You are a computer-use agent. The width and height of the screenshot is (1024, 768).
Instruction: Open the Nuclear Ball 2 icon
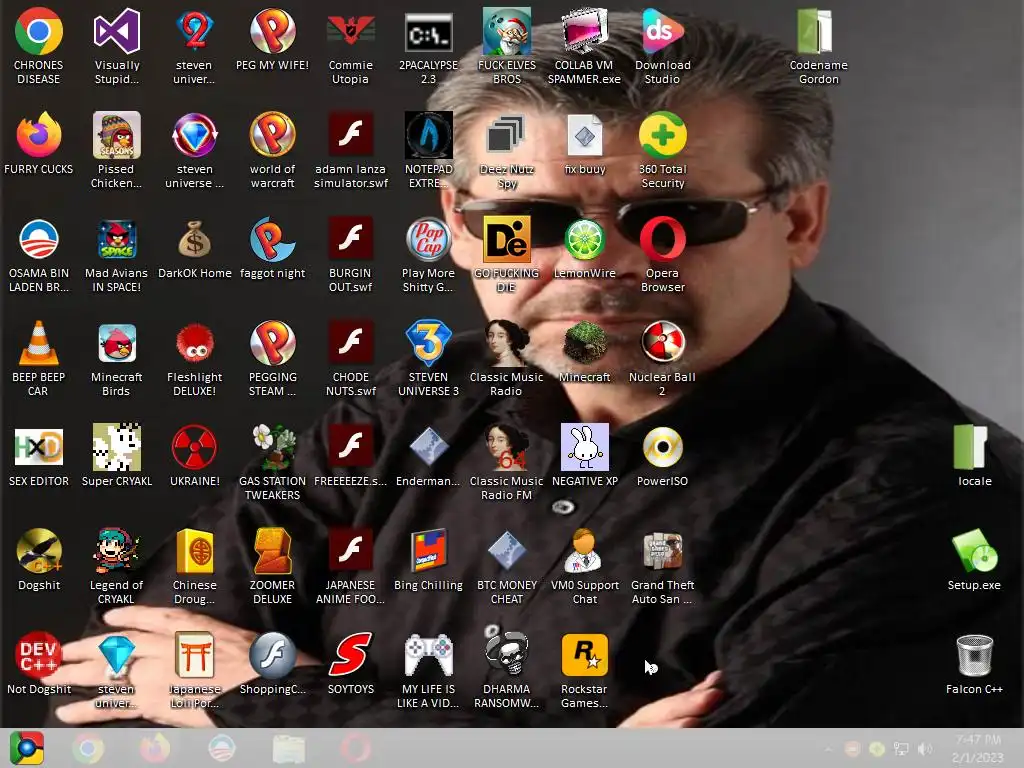pos(662,343)
